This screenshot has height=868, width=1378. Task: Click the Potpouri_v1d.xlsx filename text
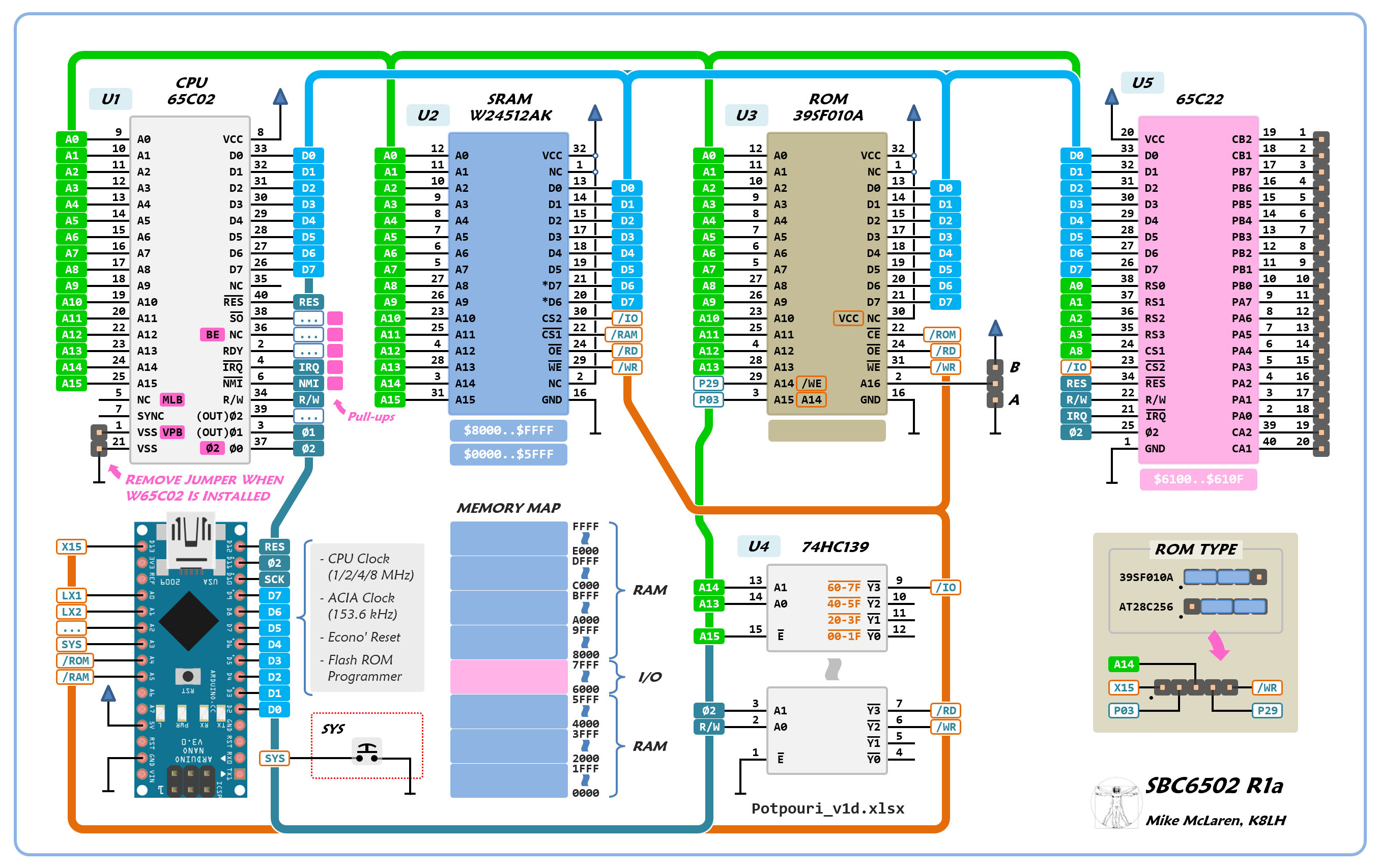click(827, 808)
